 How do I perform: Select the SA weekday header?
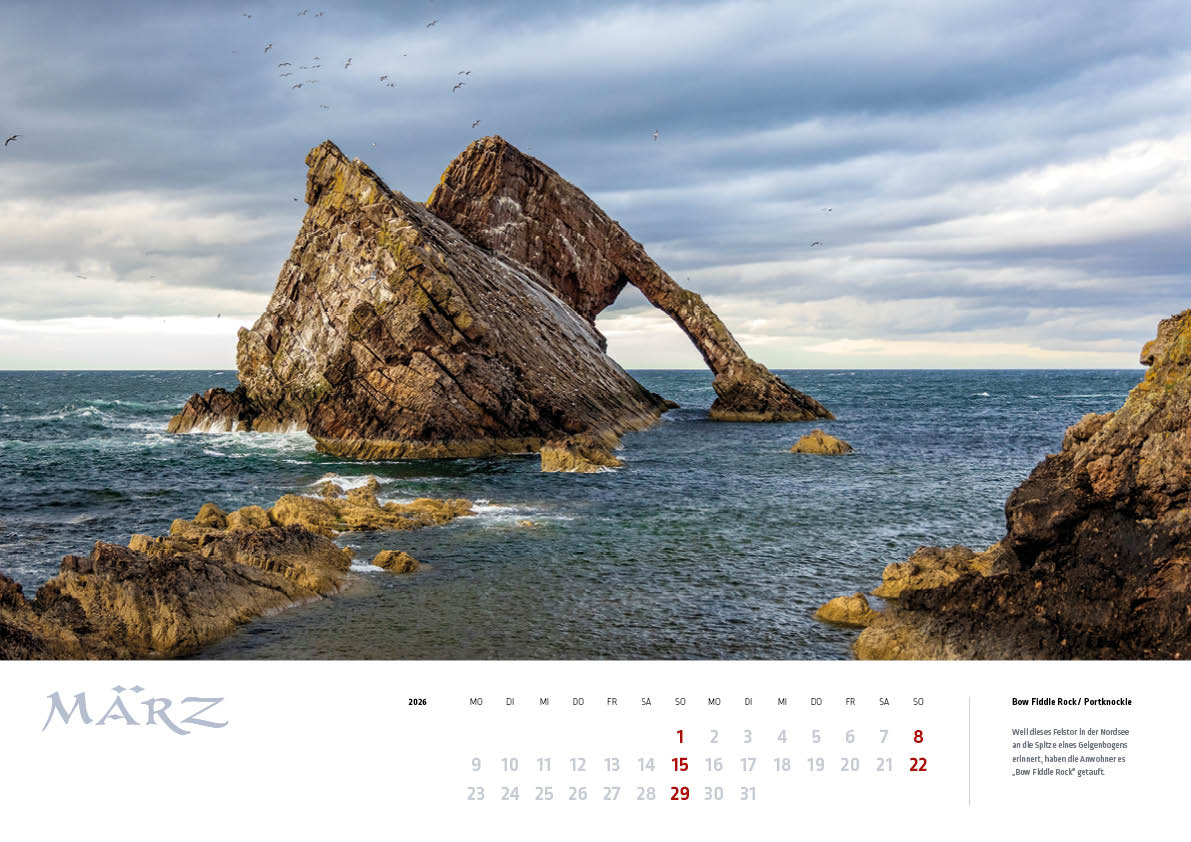(646, 702)
